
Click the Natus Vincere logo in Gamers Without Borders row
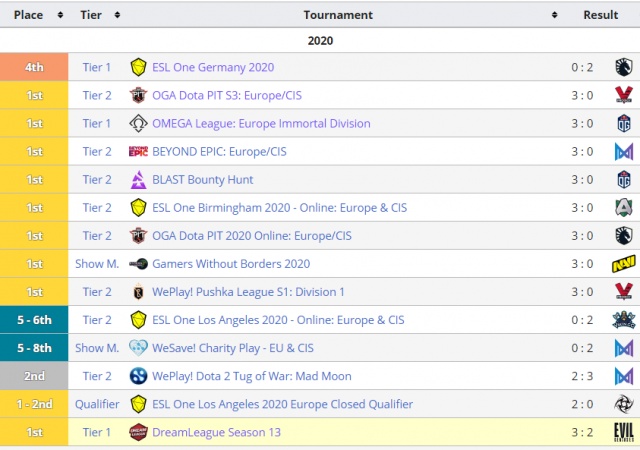623,264
